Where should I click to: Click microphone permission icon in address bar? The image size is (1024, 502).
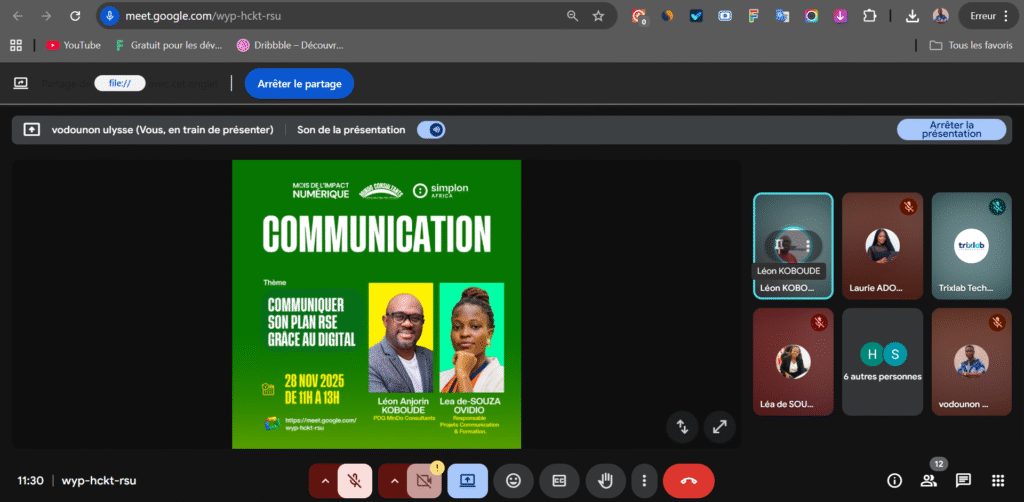point(109,16)
